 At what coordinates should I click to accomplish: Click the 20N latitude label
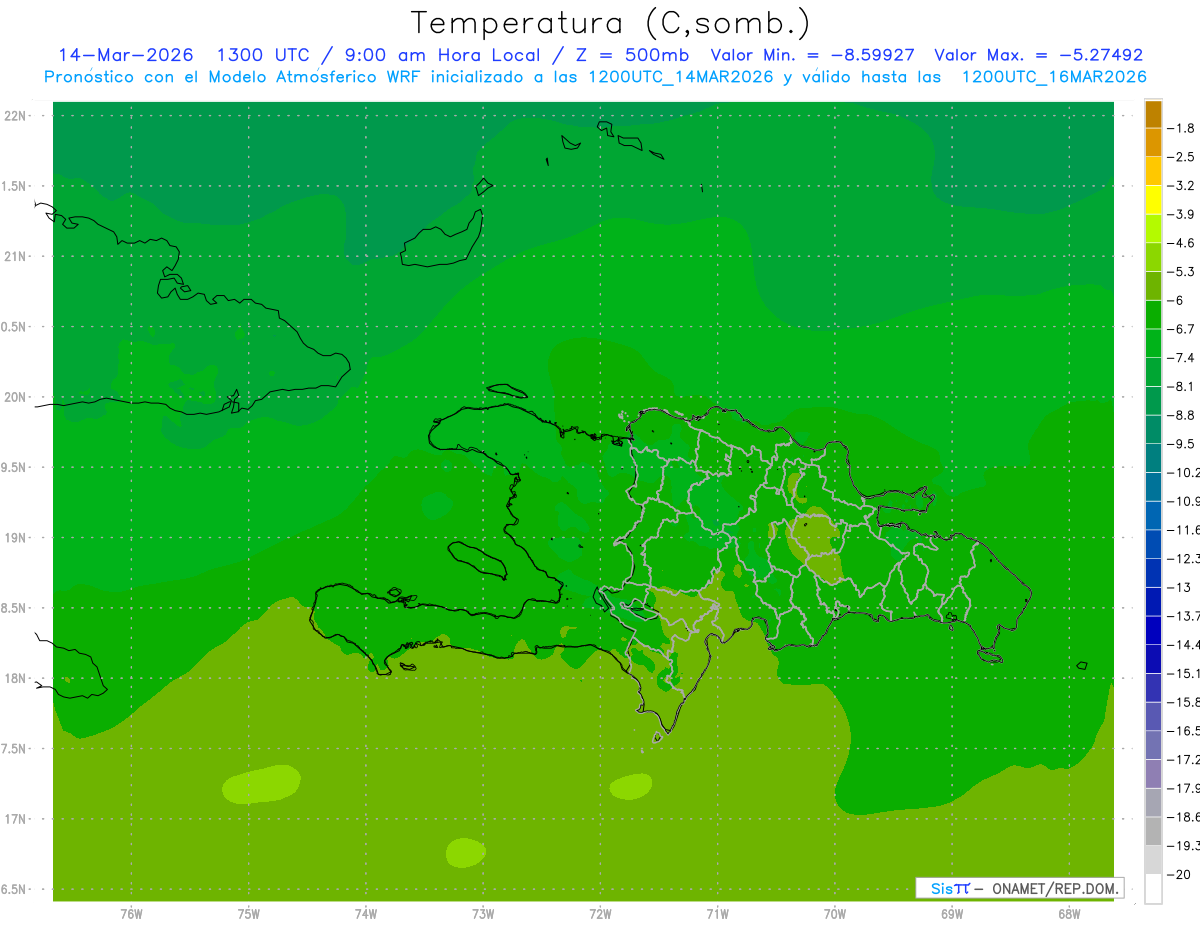click(15, 397)
